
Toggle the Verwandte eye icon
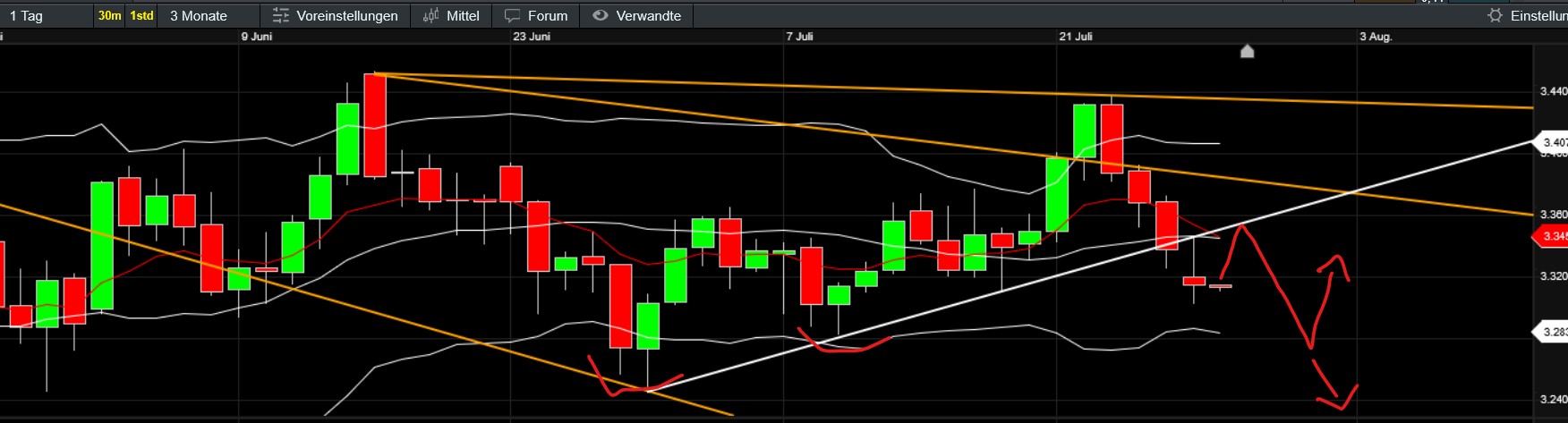point(600,15)
